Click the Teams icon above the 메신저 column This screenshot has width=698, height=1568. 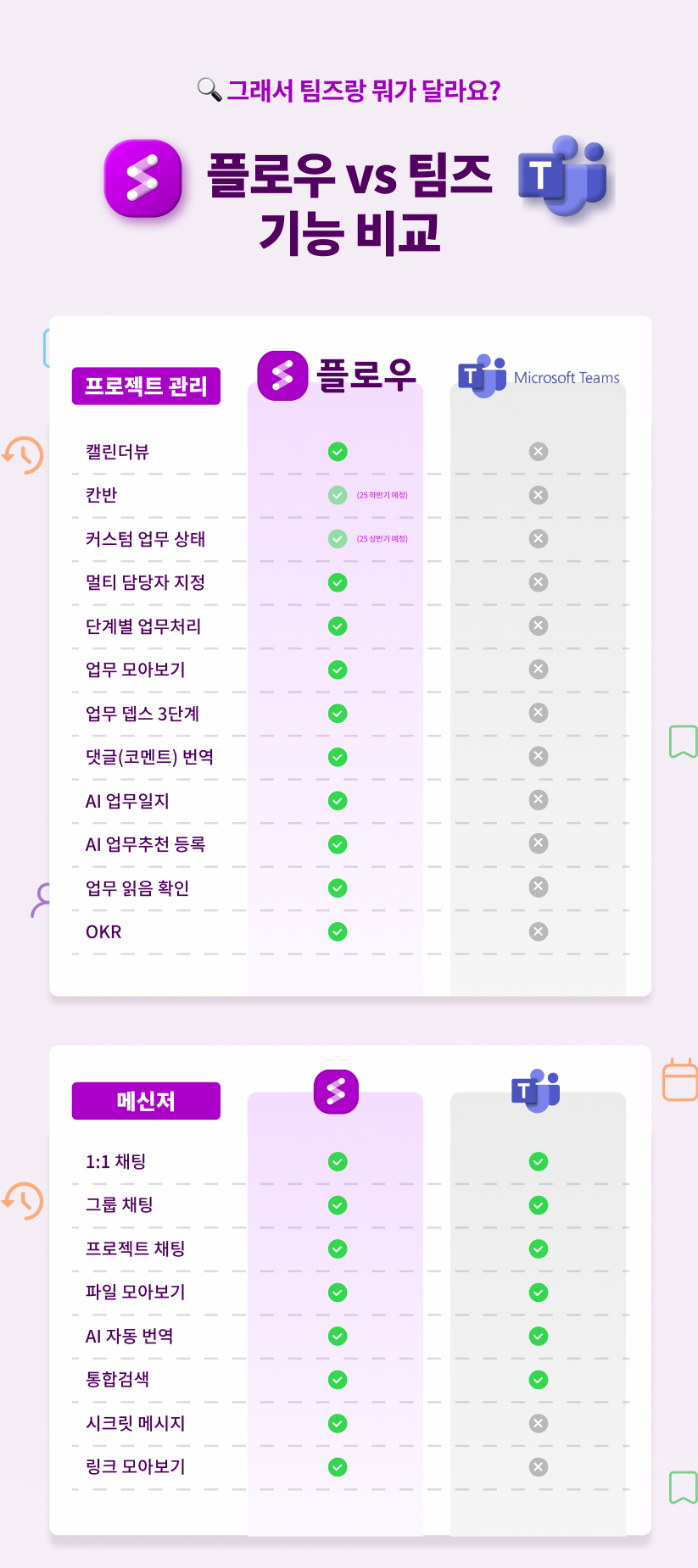[x=536, y=1091]
